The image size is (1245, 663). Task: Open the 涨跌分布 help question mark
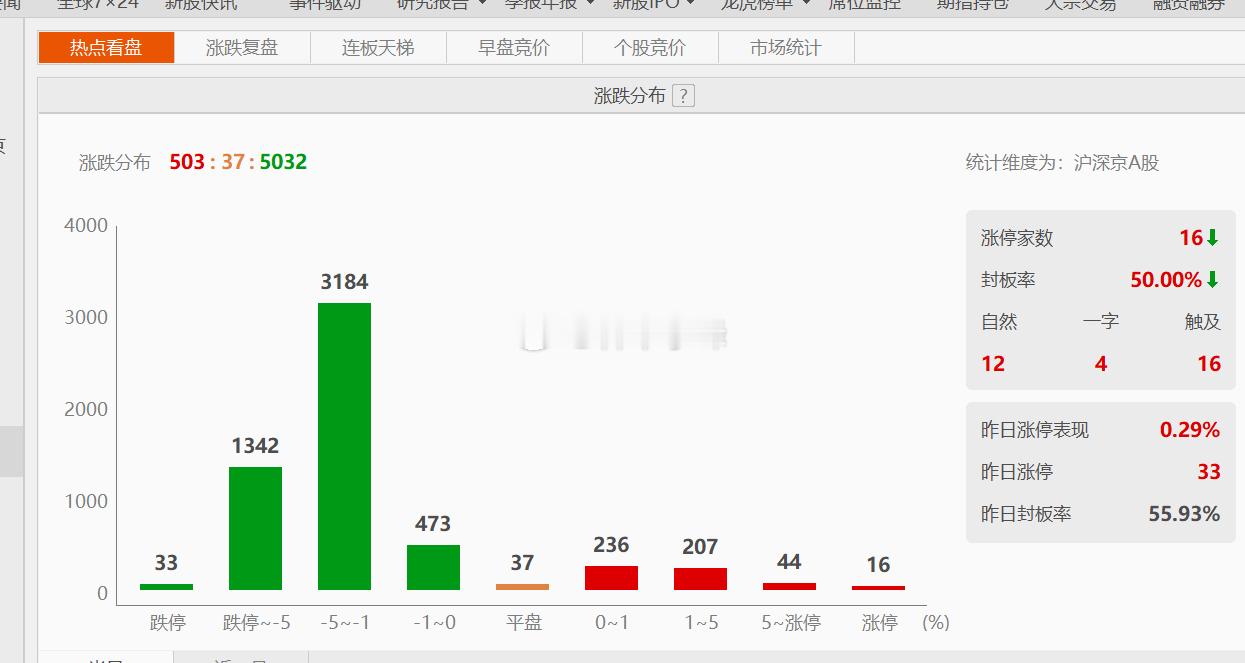pos(683,96)
